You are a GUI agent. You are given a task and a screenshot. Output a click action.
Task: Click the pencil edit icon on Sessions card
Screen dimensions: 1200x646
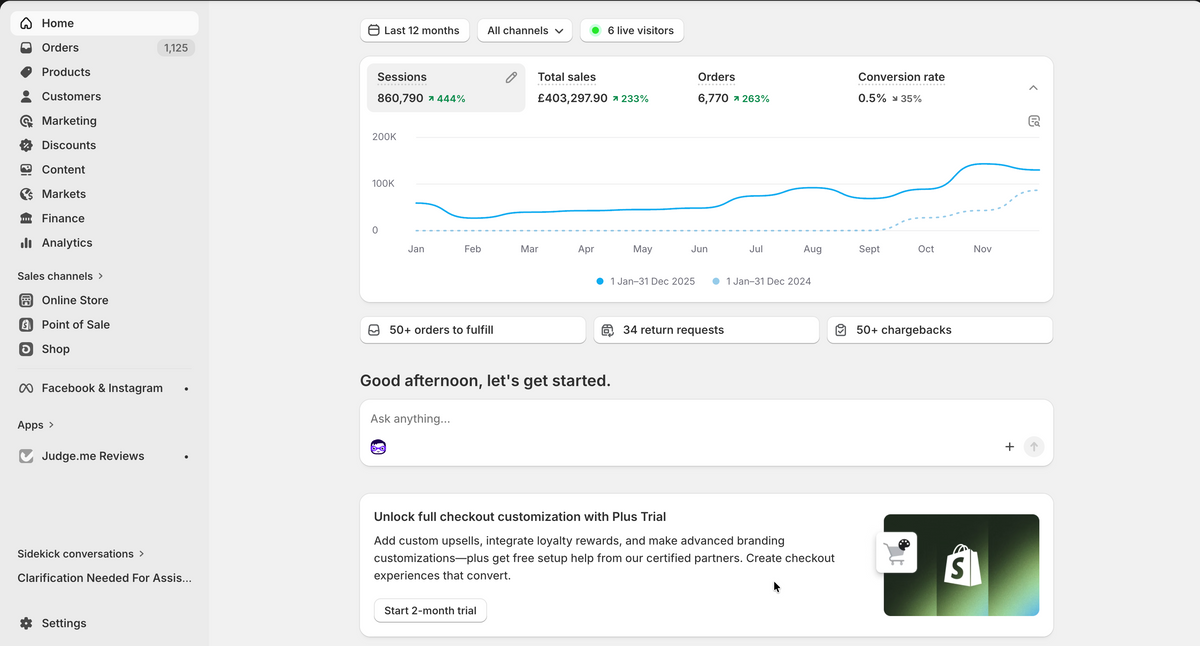(511, 77)
